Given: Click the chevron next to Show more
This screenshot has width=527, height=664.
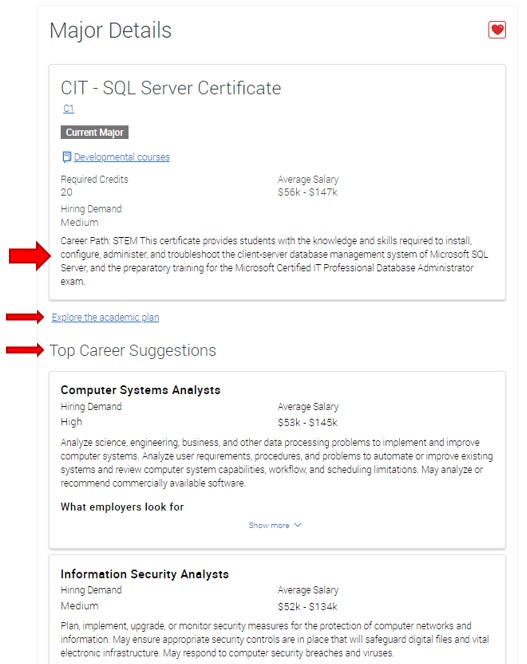Looking at the screenshot, I should point(298,525).
